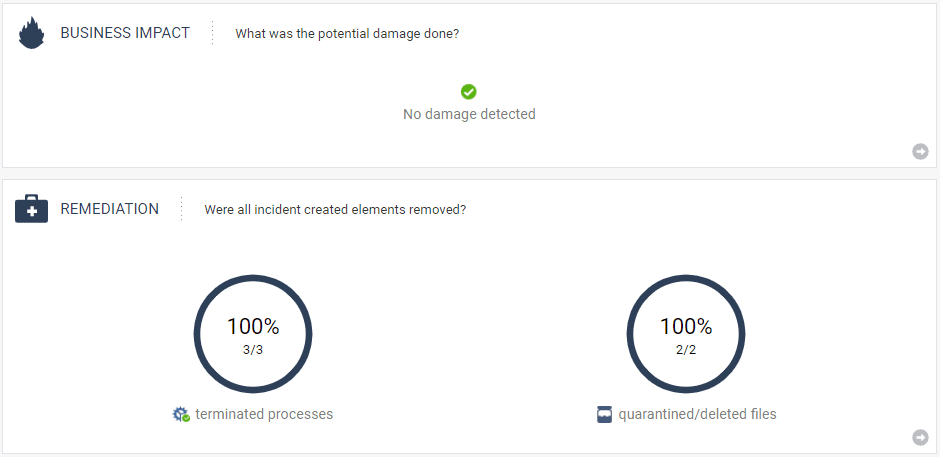The width and height of the screenshot is (940, 457).
Task: Open the 'terminated processes' label
Action: pos(264,414)
